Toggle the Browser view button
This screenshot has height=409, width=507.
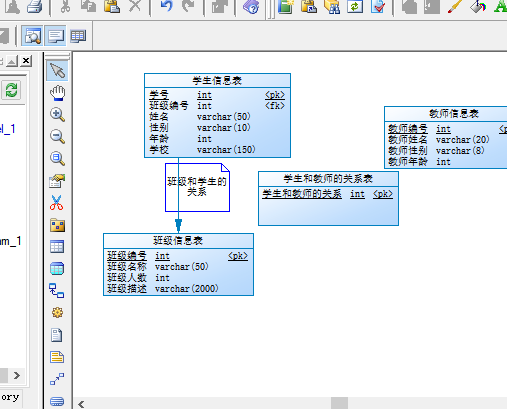pyautogui.click(x=32, y=36)
